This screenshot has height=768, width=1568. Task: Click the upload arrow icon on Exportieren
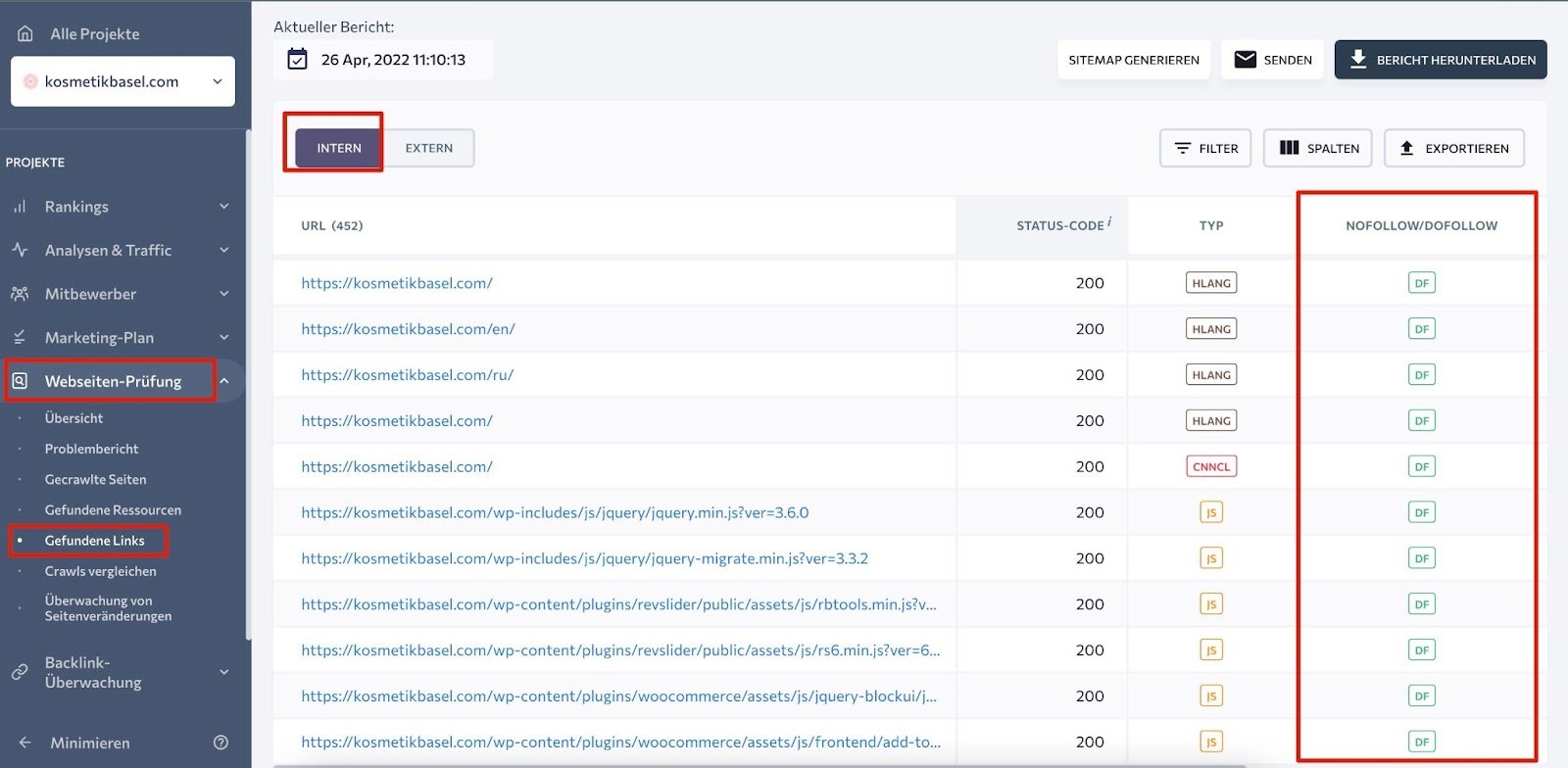(1406, 148)
